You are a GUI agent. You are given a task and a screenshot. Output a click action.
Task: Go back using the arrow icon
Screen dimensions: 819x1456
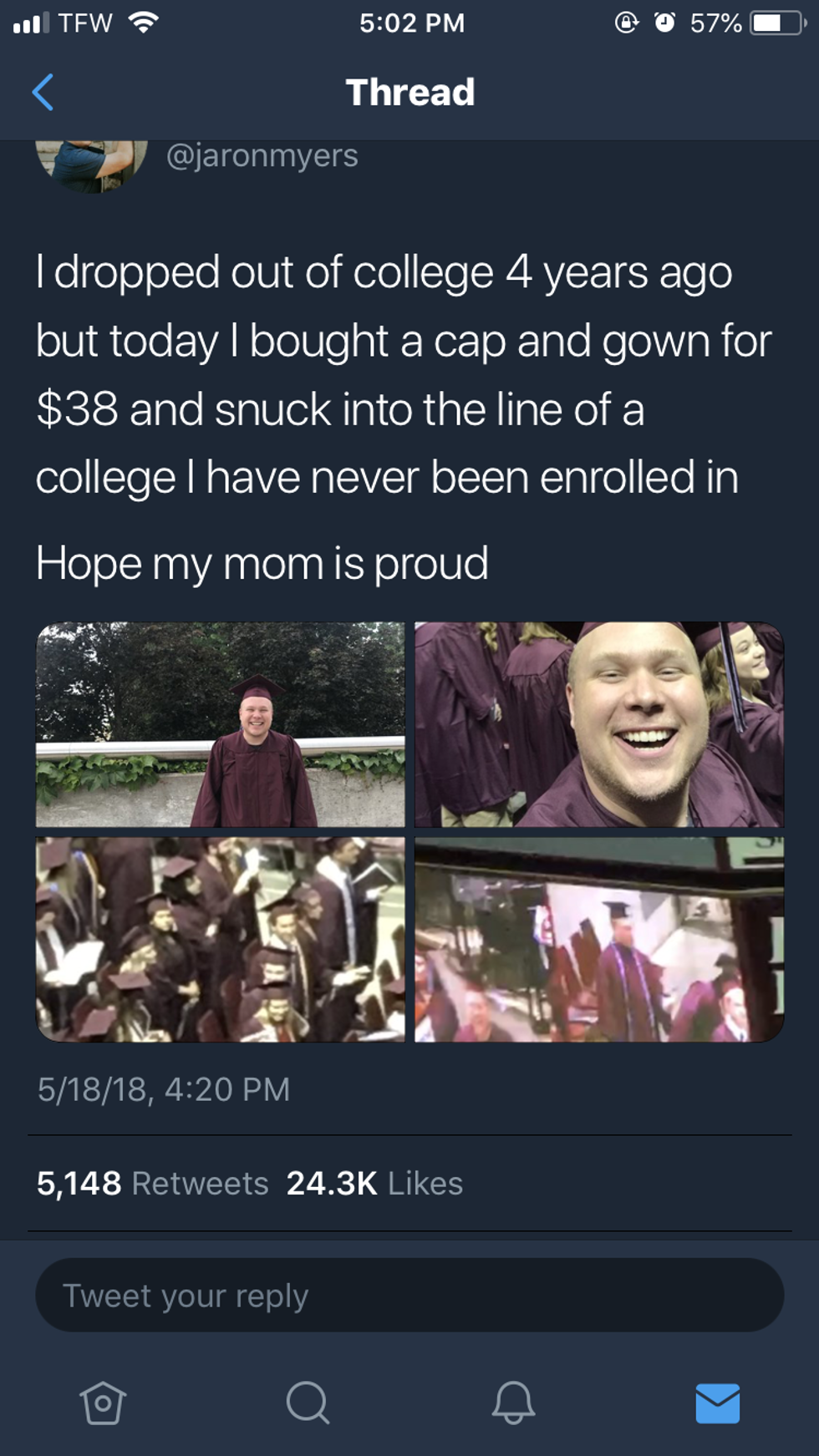point(43,92)
